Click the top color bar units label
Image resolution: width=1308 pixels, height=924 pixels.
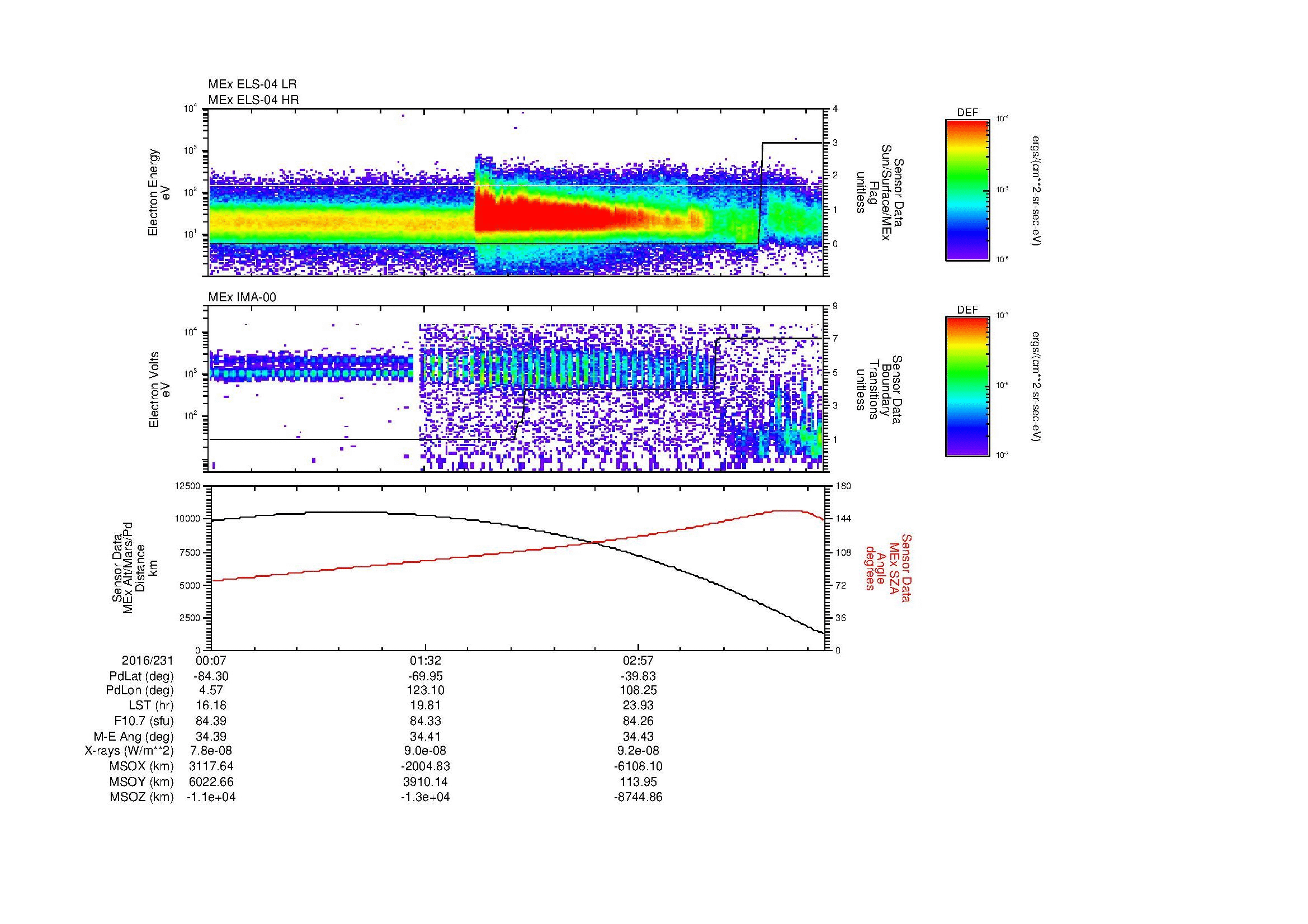(x=1036, y=191)
